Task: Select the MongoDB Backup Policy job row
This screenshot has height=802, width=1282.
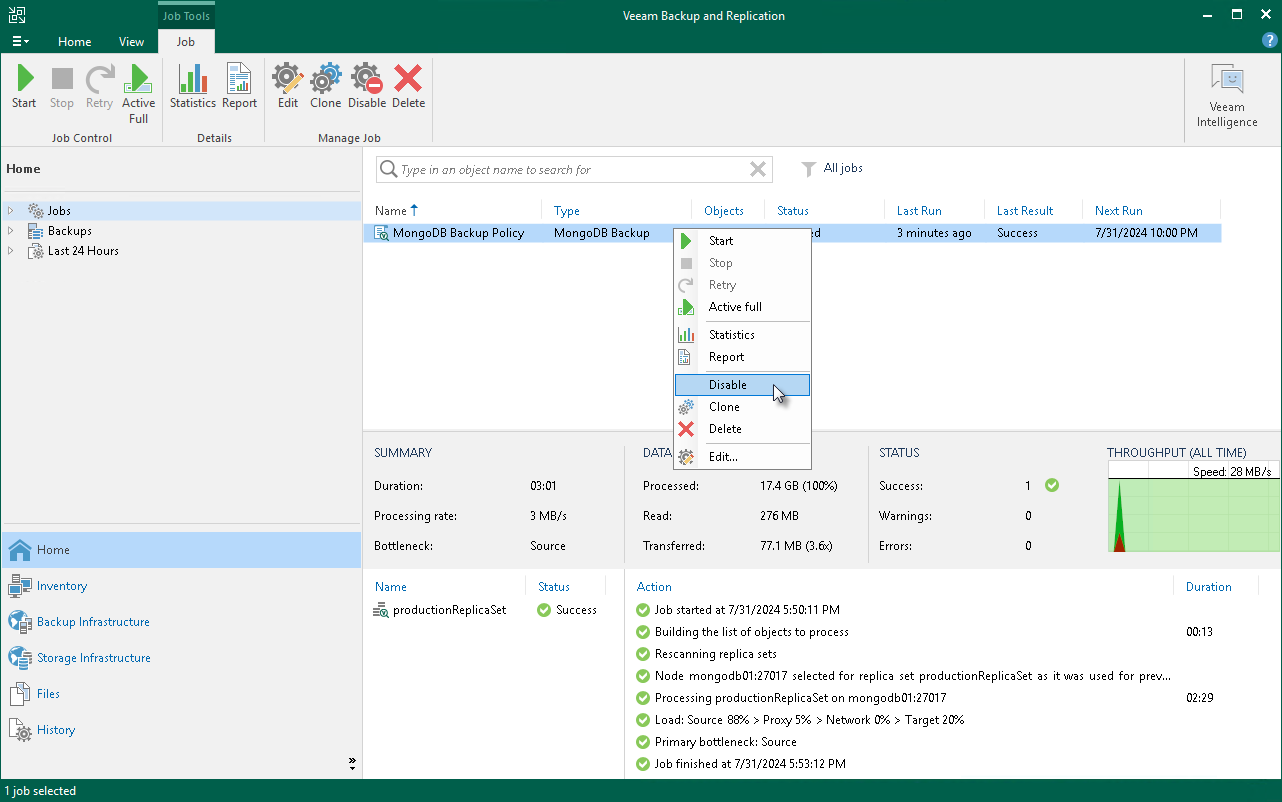Action: pyautogui.click(x=792, y=233)
